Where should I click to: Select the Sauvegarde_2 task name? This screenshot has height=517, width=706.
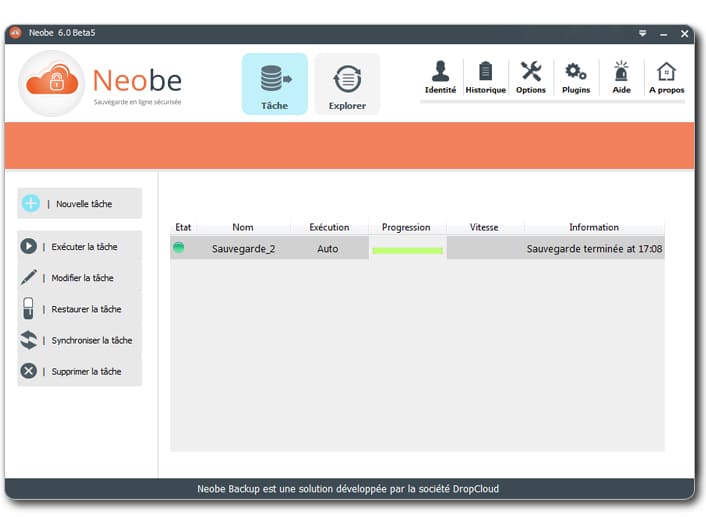(x=244, y=249)
